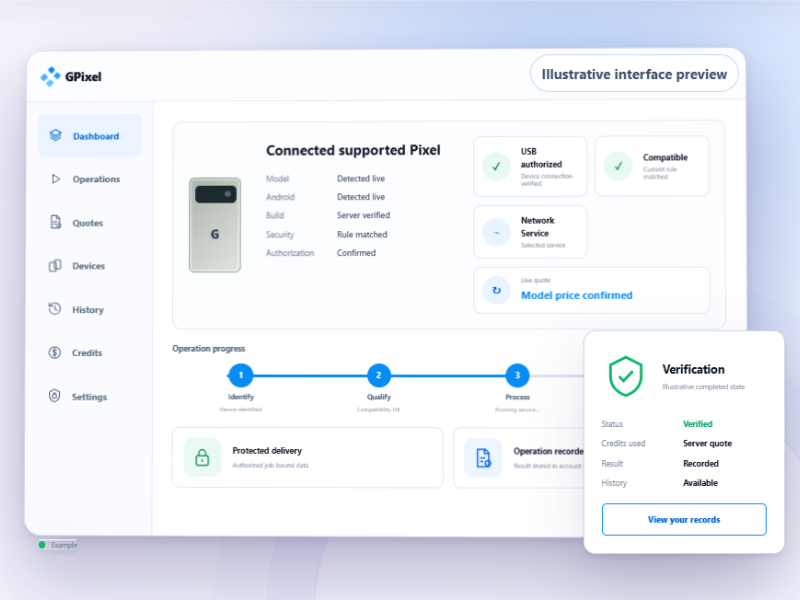Click the Server quote value
Viewport: 800px width, 600px height.
click(707, 443)
